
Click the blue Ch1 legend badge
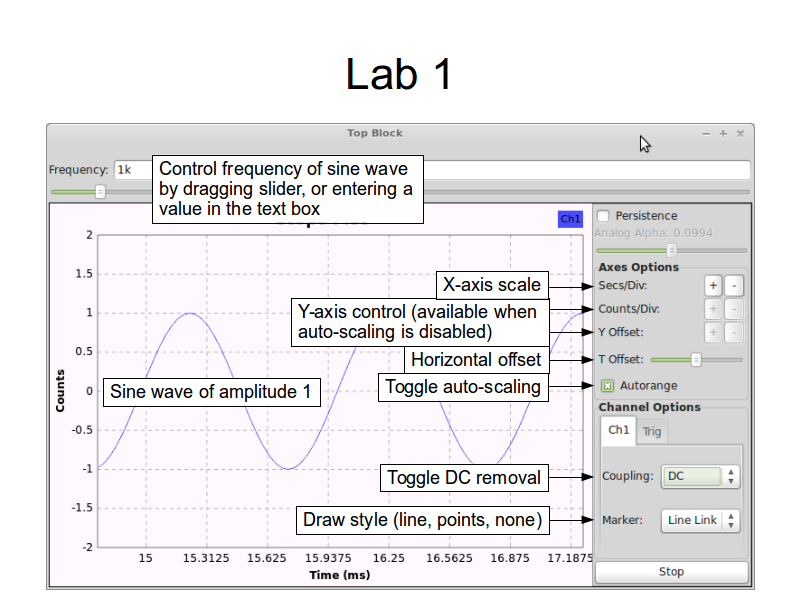click(570, 219)
